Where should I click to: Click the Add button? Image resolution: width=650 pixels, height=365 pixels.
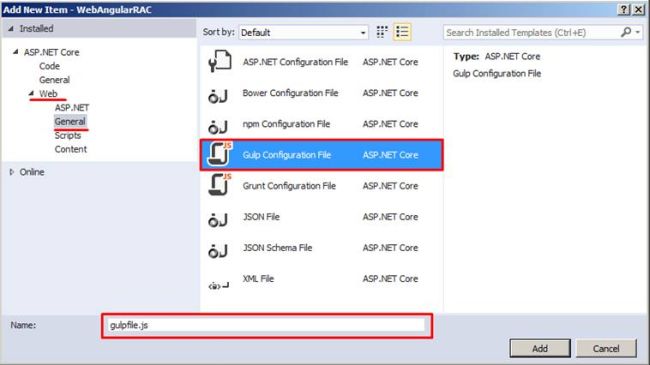540,348
